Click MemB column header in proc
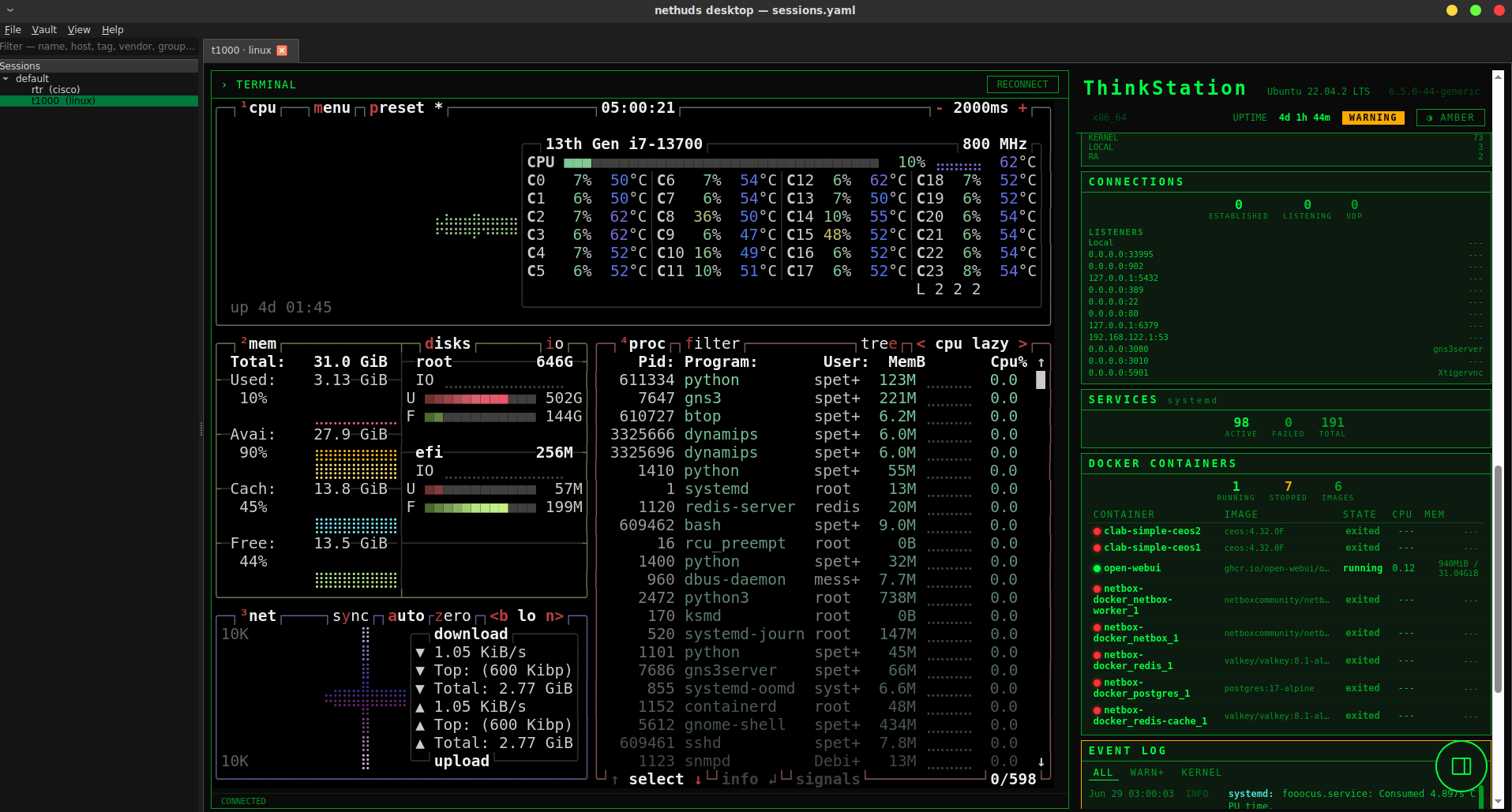This screenshot has width=1512, height=812. click(x=906, y=362)
